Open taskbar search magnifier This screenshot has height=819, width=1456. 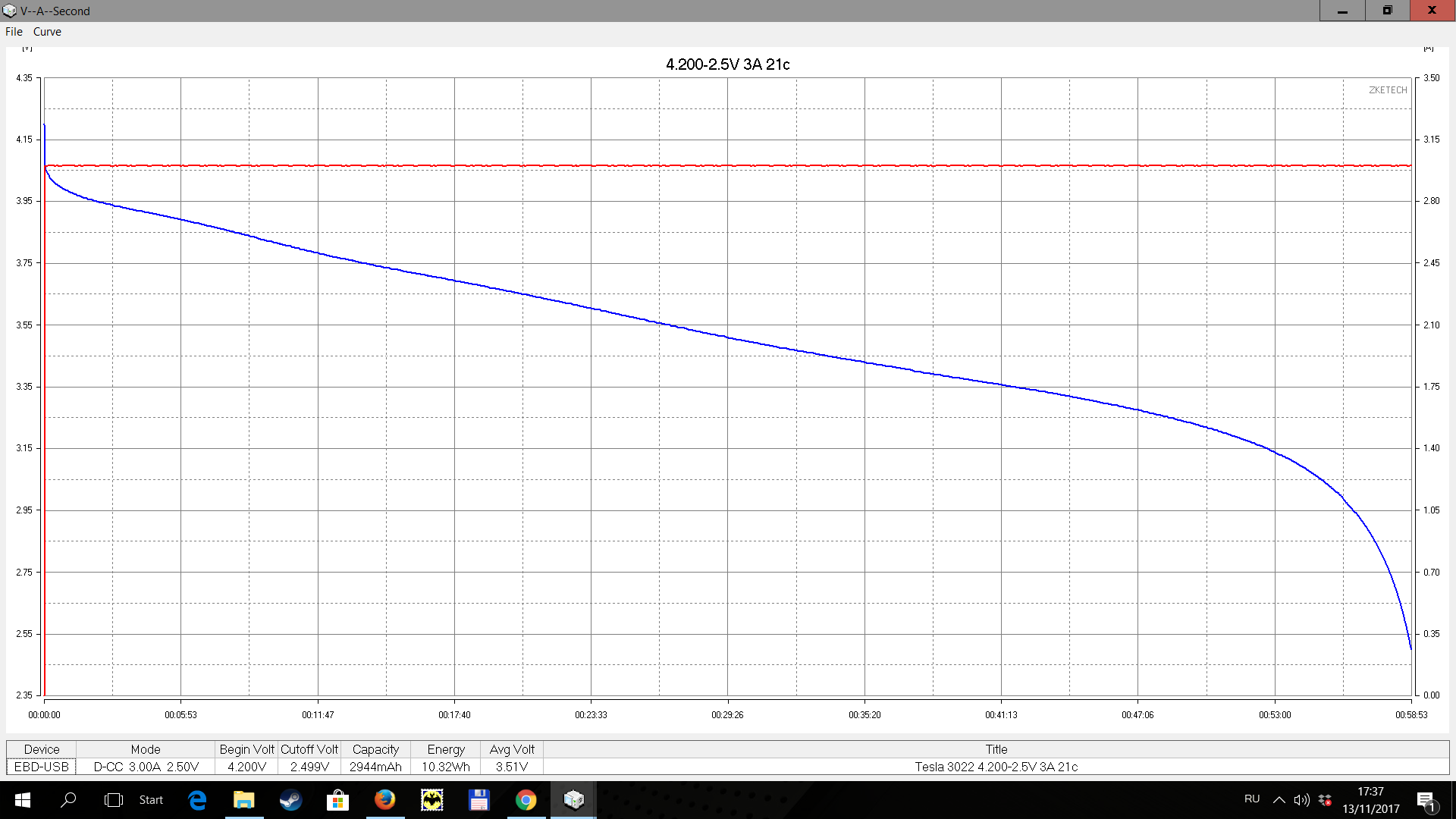pyautogui.click(x=68, y=800)
